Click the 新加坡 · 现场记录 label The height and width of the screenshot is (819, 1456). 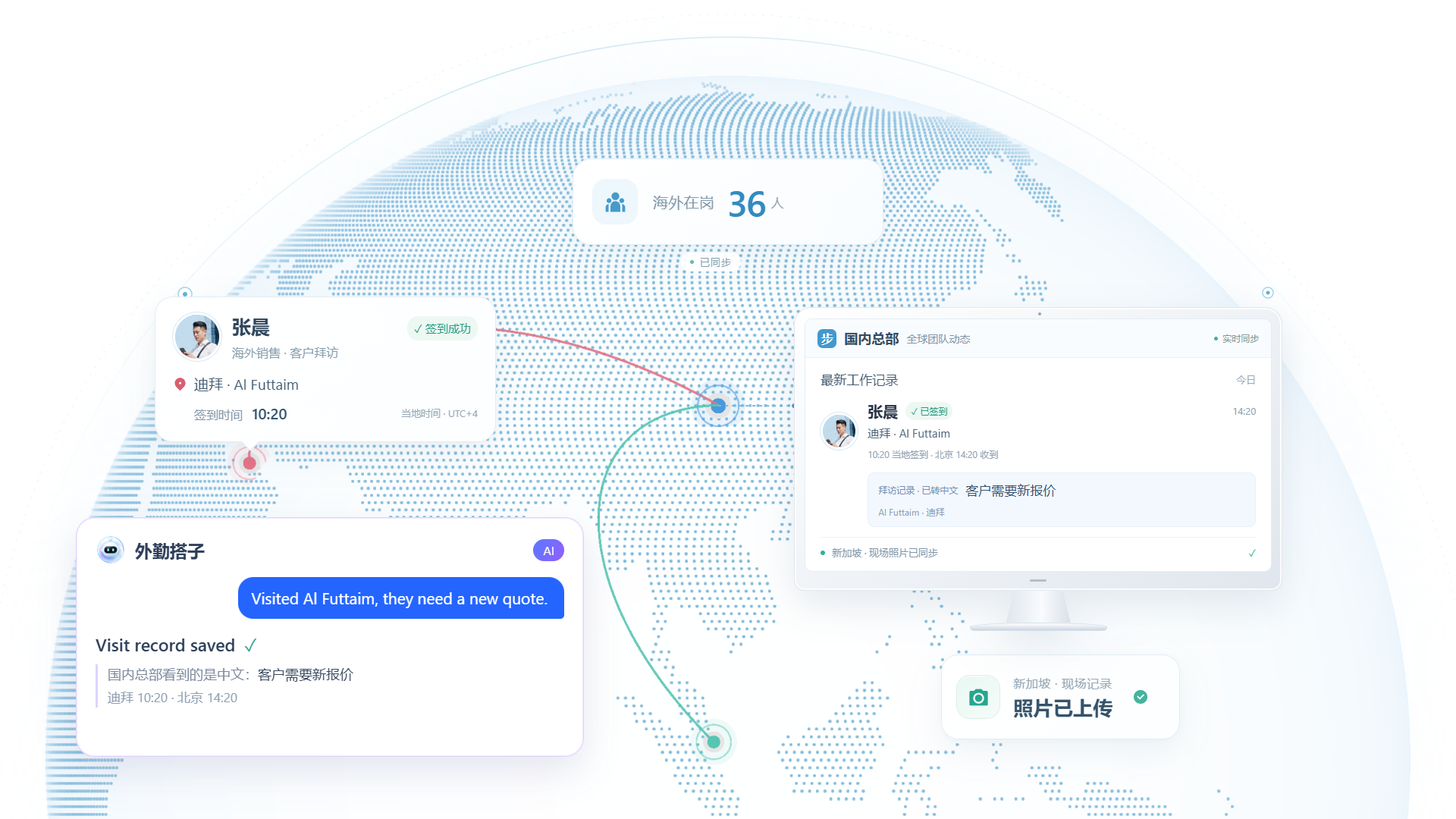click(1062, 683)
